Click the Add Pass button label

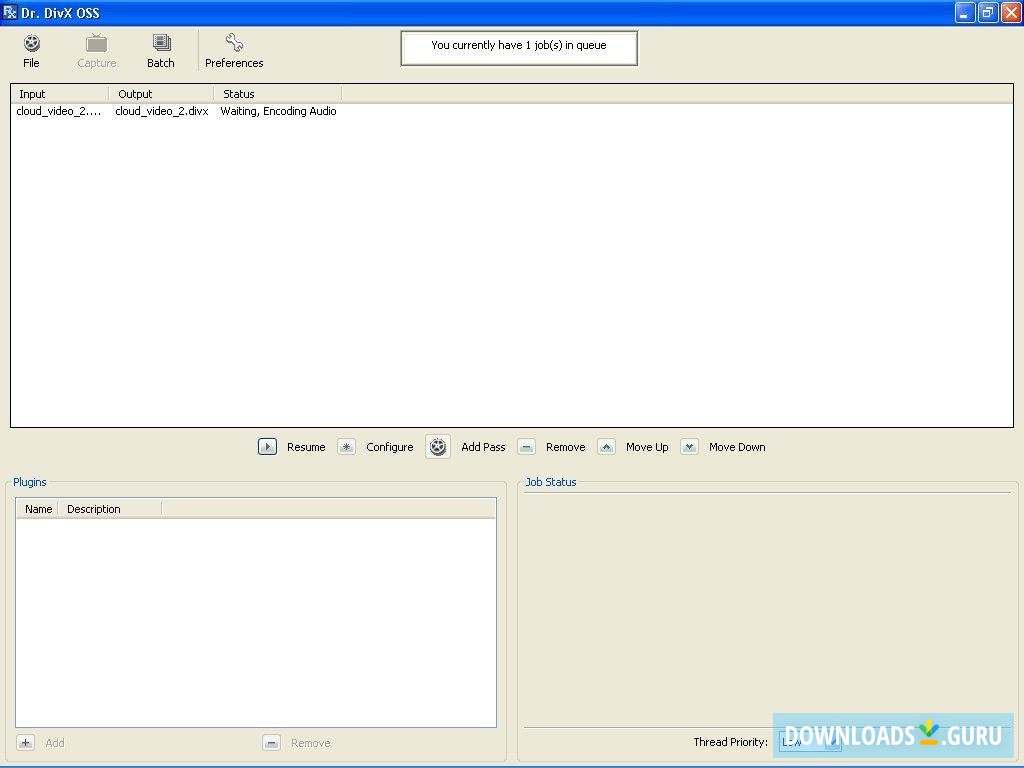coord(483,447)
